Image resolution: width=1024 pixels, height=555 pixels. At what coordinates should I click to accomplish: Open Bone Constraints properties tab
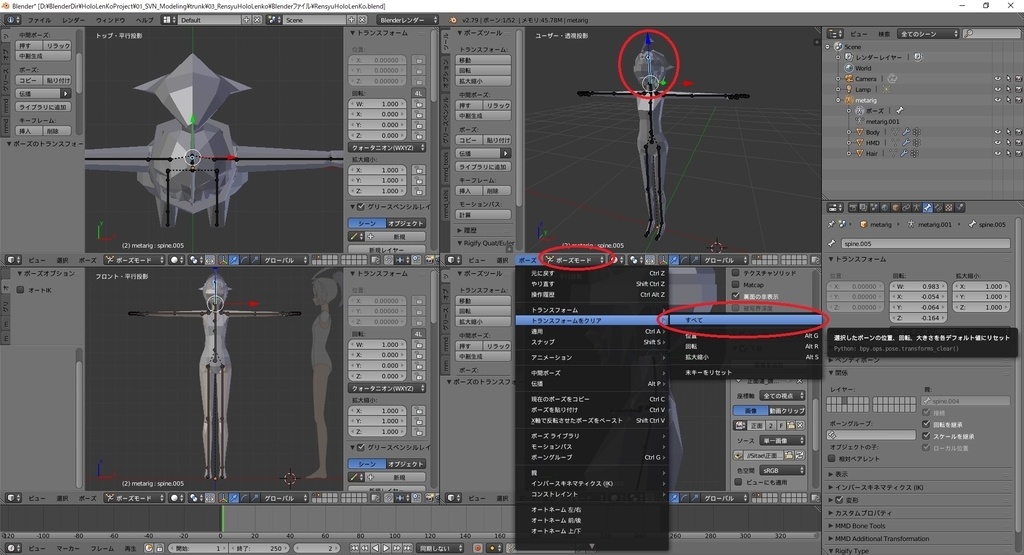coord(938,208)
